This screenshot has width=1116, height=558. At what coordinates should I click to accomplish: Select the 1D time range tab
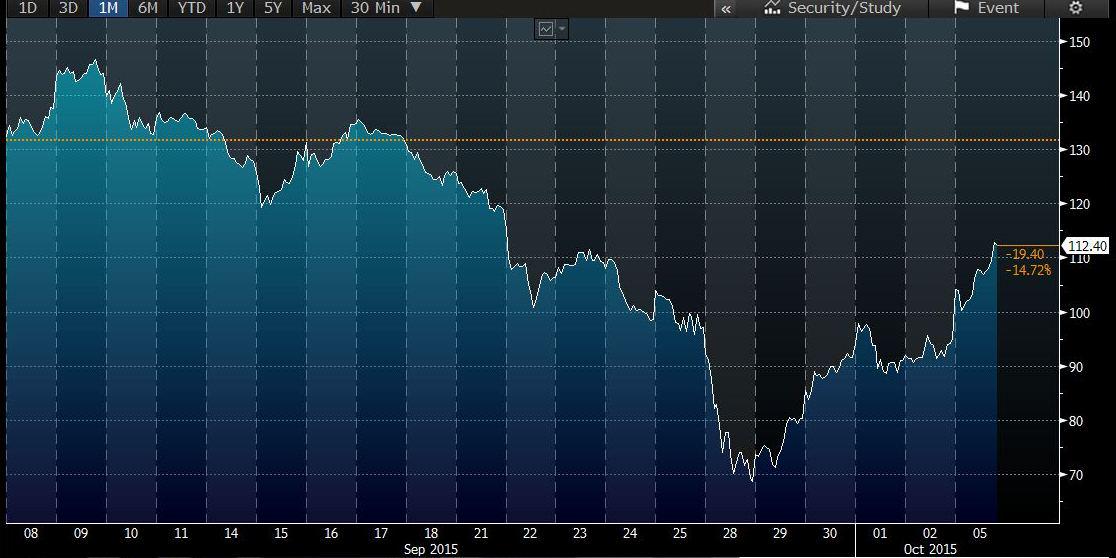coord(27,8)
